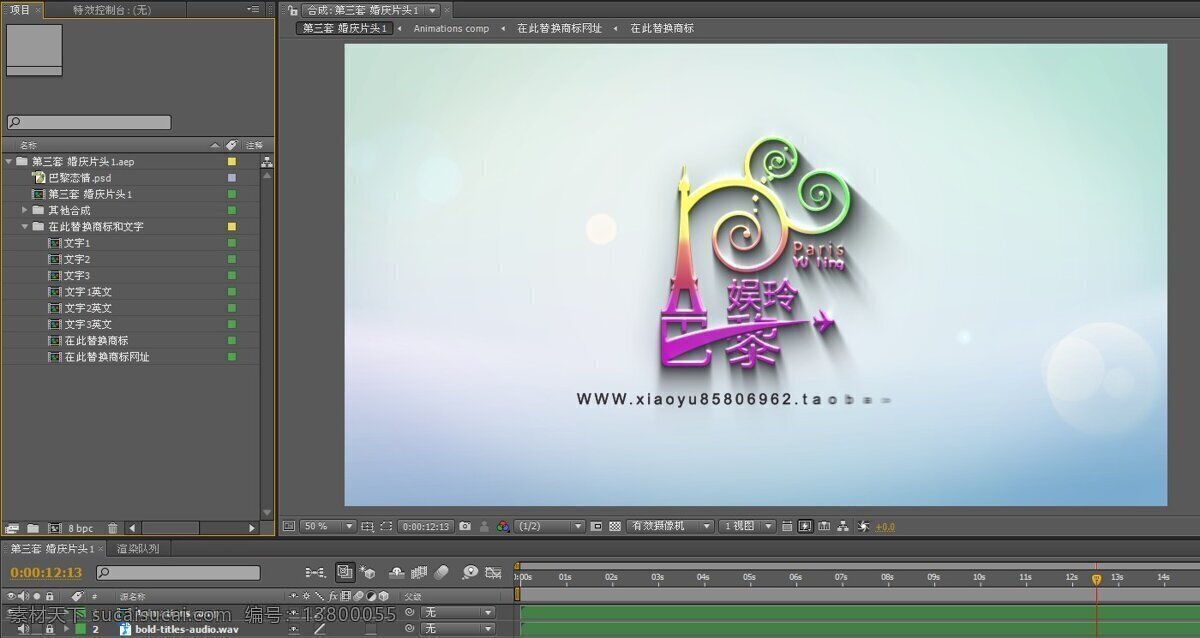
Task: Open the show channel RGB circles icon
Action: pos(503,526)
